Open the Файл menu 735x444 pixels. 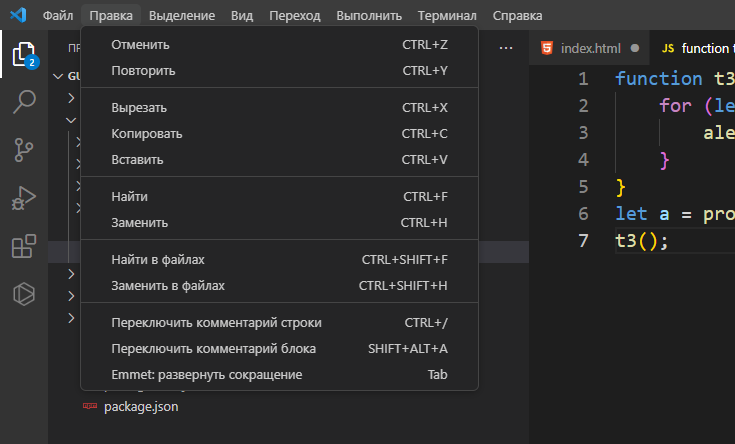pos(58,15)
